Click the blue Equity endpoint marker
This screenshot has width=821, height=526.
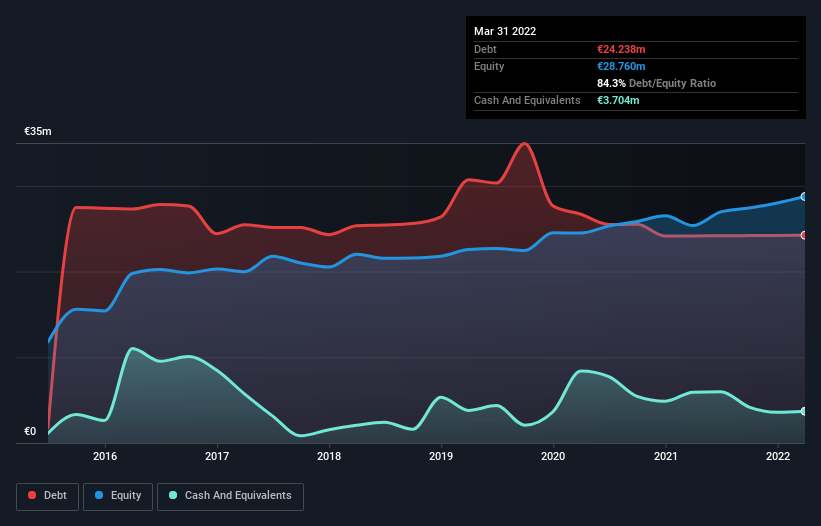pos(804,197)
